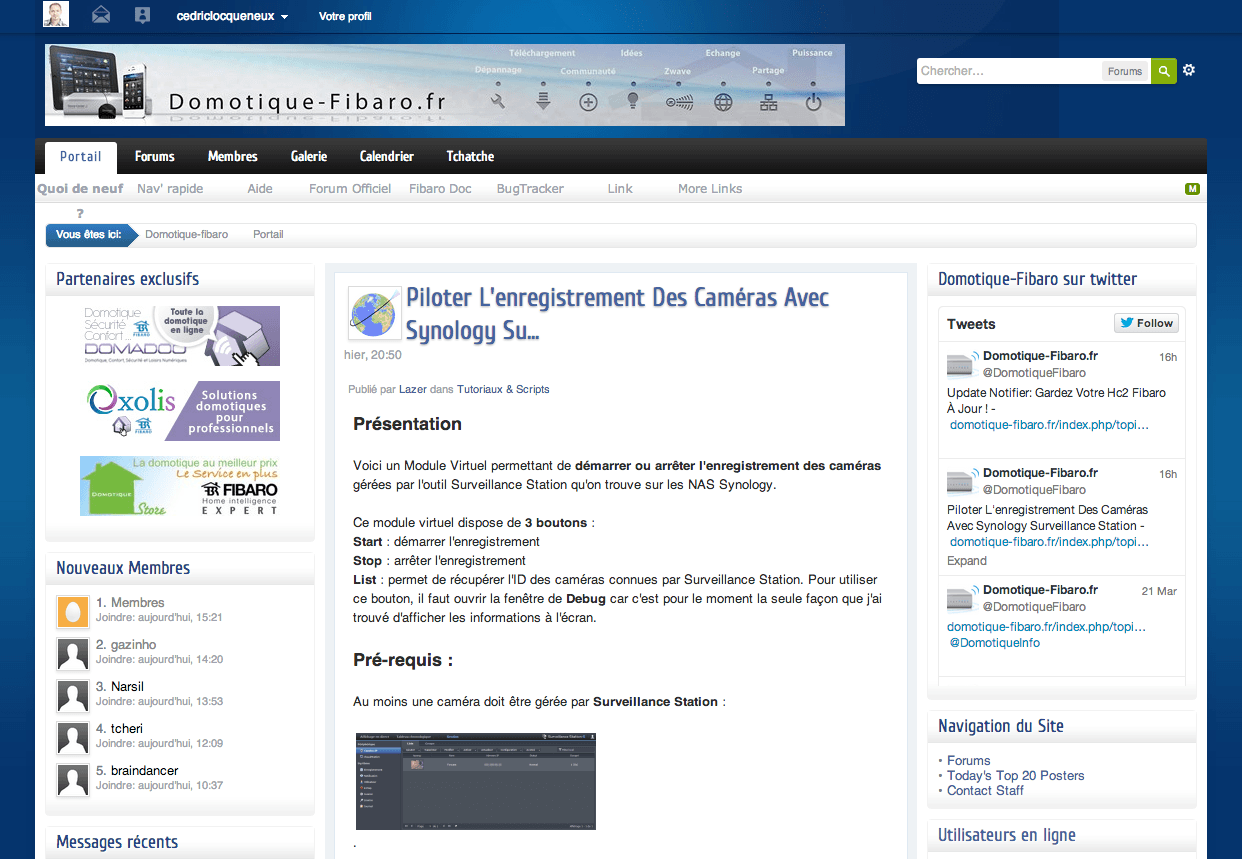Open the Forums search scope selector
The width and height of the screenshot is (1242, 859).
[1125, 71]
